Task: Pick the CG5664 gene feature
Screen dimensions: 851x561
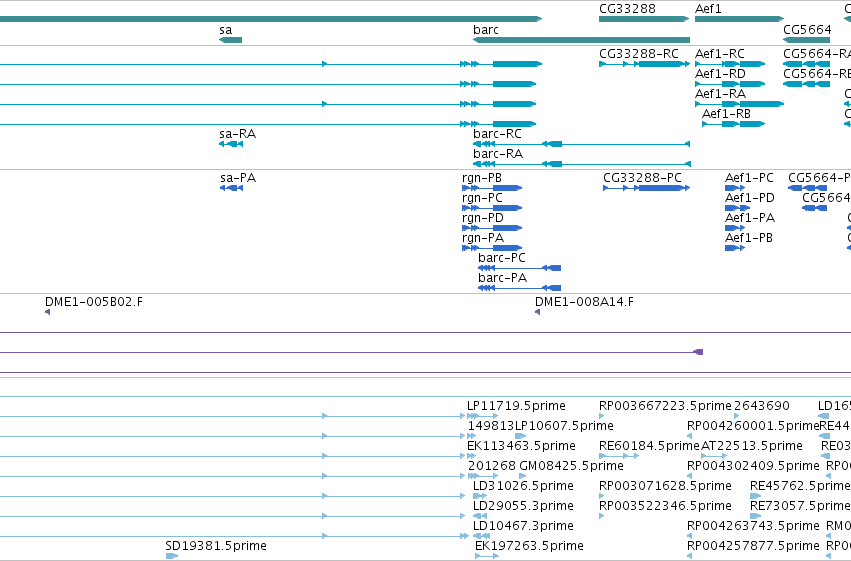Action: click(x=806, y=40)
